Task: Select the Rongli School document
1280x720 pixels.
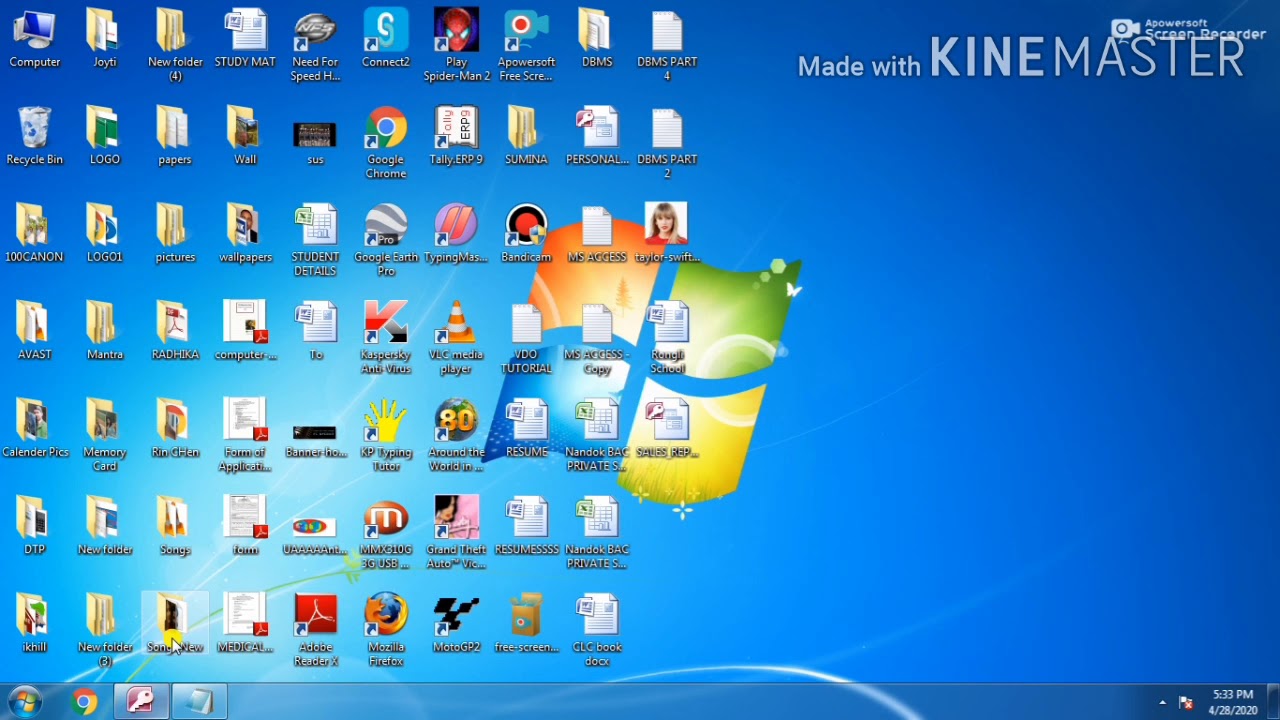Action: [x=667, y=338]
